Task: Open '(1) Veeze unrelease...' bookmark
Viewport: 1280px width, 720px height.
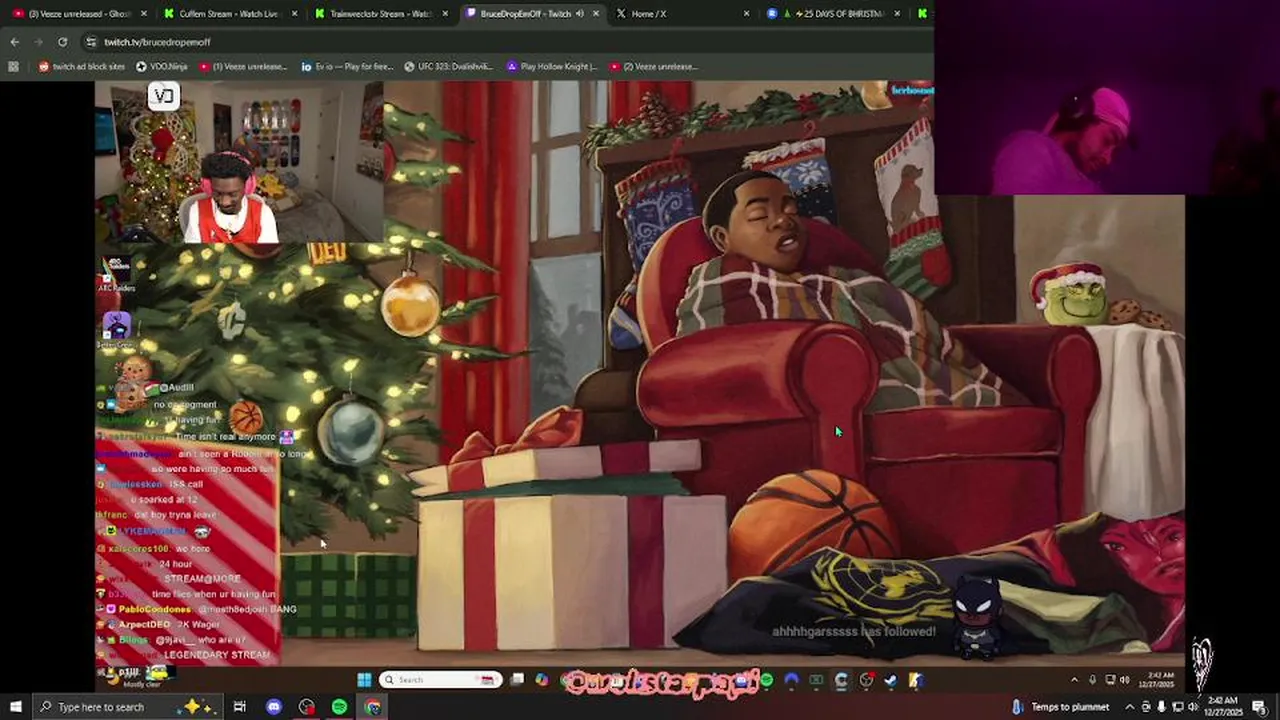Action: pos(243,67)
